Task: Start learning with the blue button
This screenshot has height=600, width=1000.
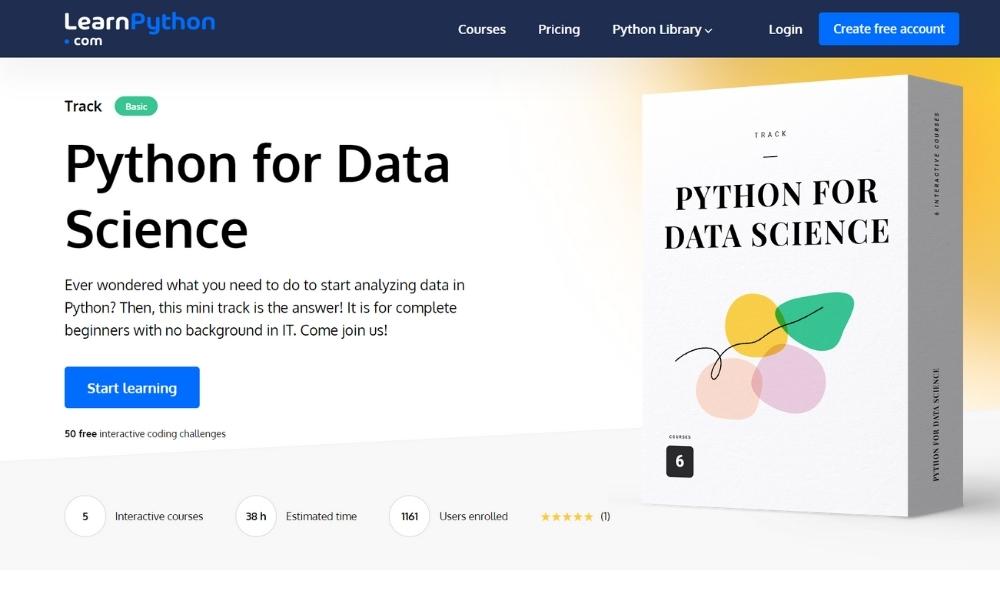Action: [132, 388]
